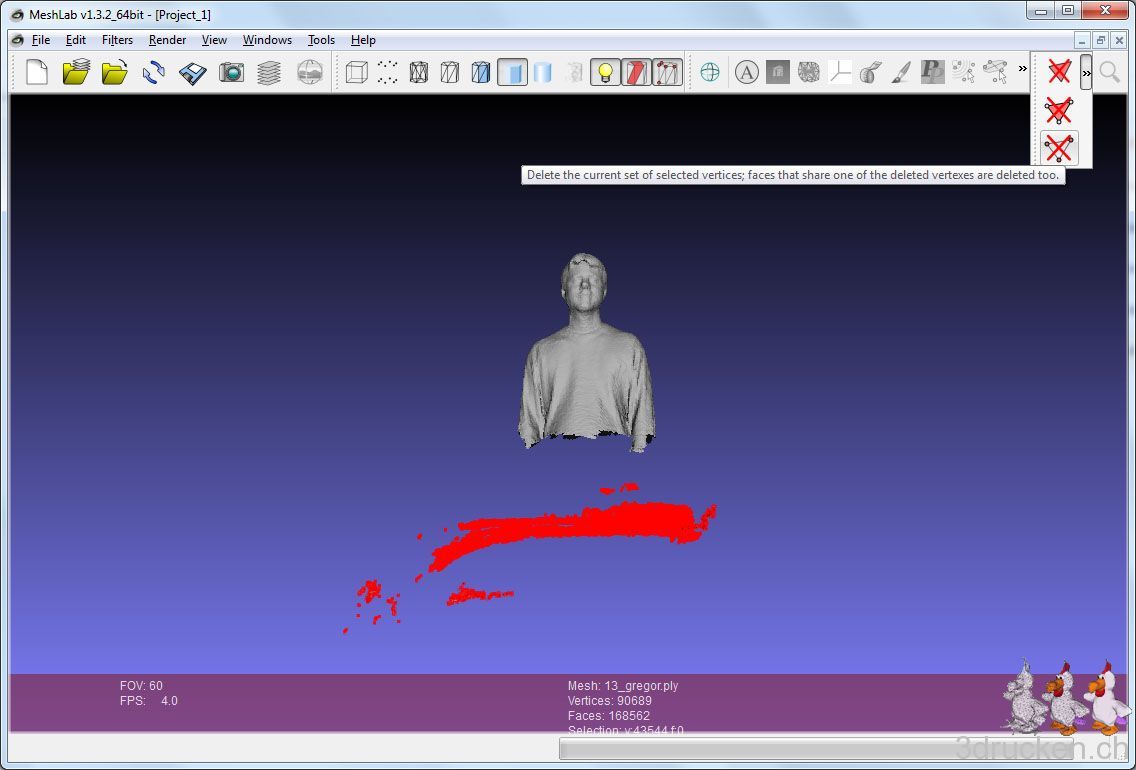Click the Import Mesh folder icon
The width and height of the screenshot is (1136, 770).
114,72
